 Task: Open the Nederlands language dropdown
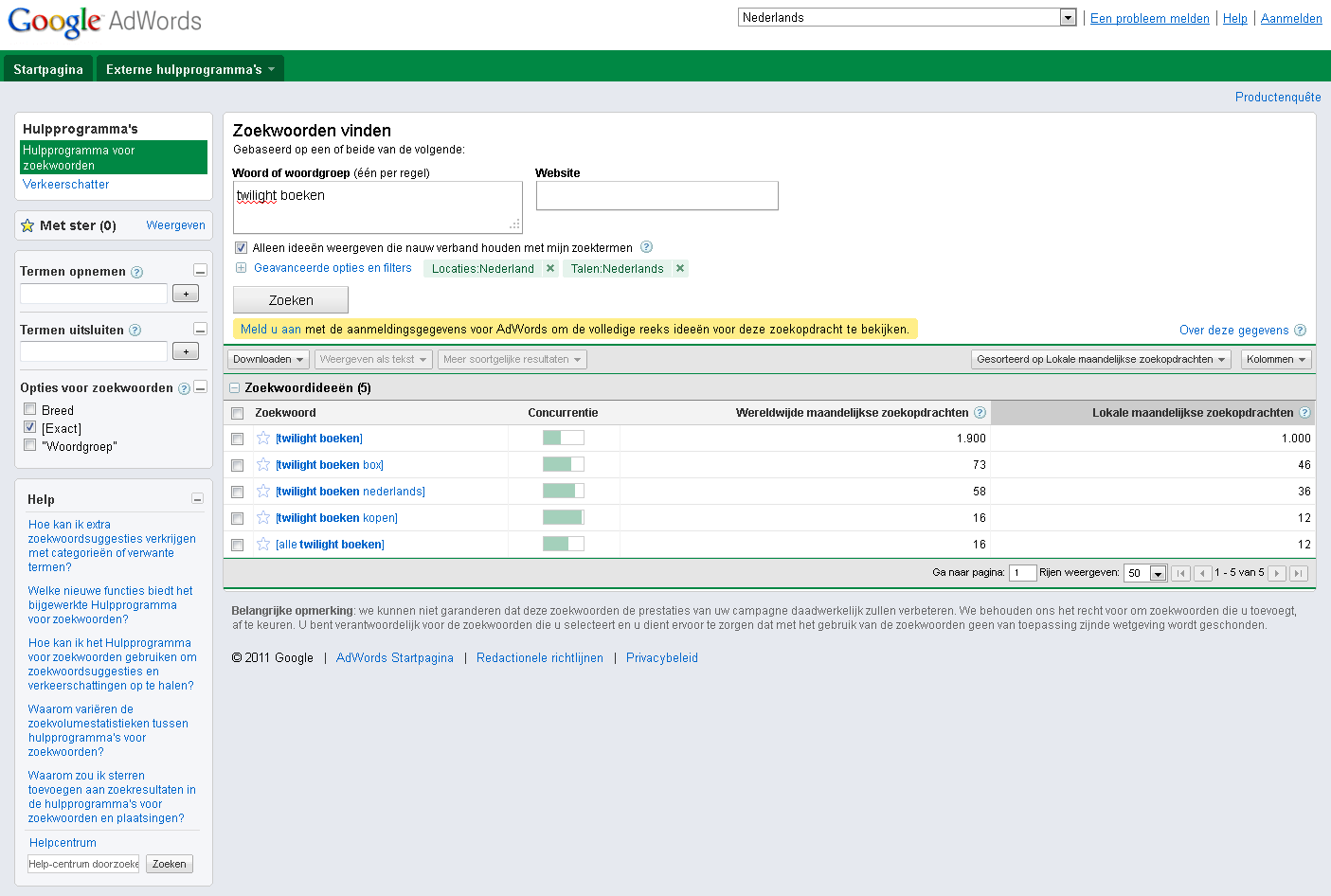(x=908, y=17)
